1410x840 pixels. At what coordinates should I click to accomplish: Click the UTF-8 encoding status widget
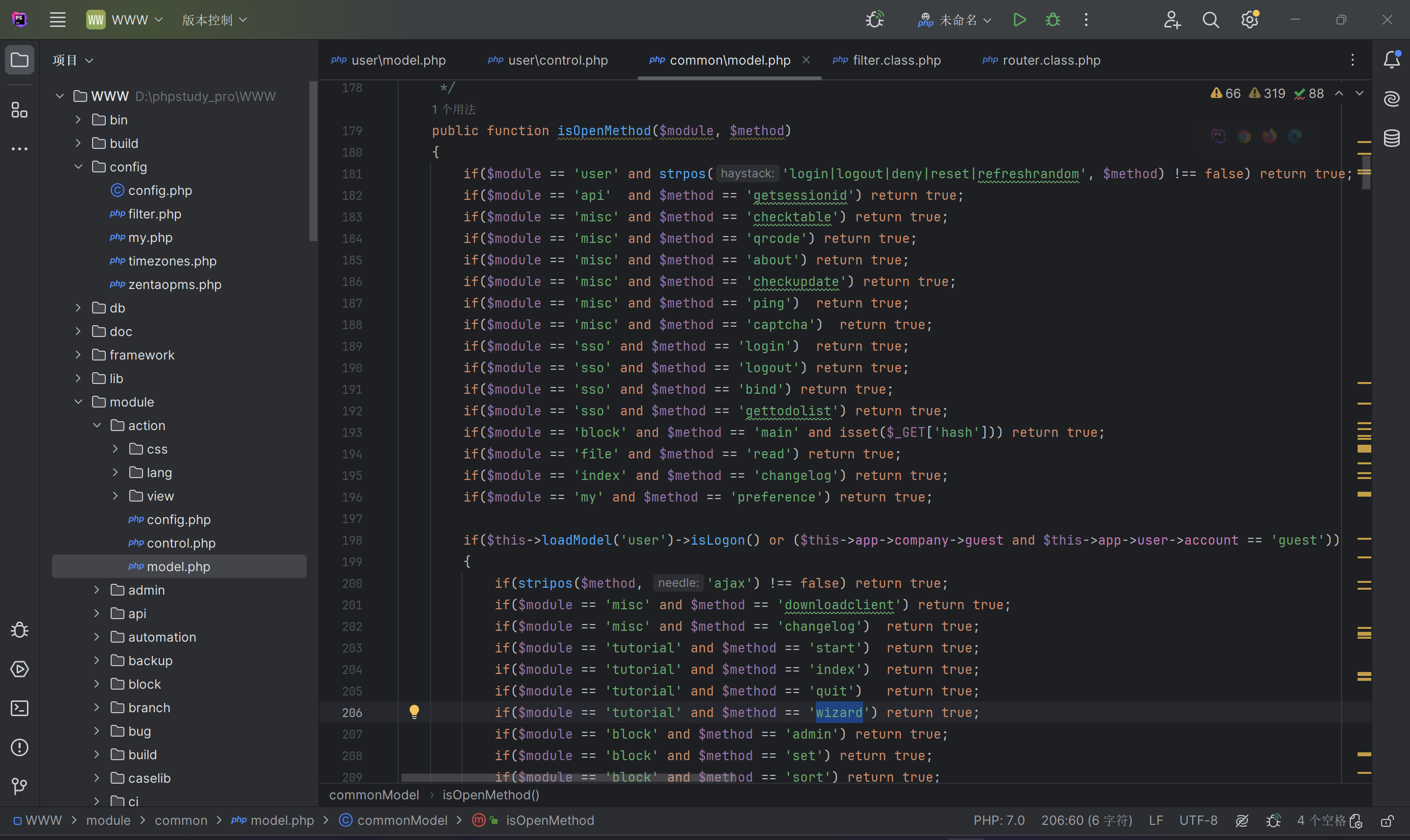coord(1198,821)
